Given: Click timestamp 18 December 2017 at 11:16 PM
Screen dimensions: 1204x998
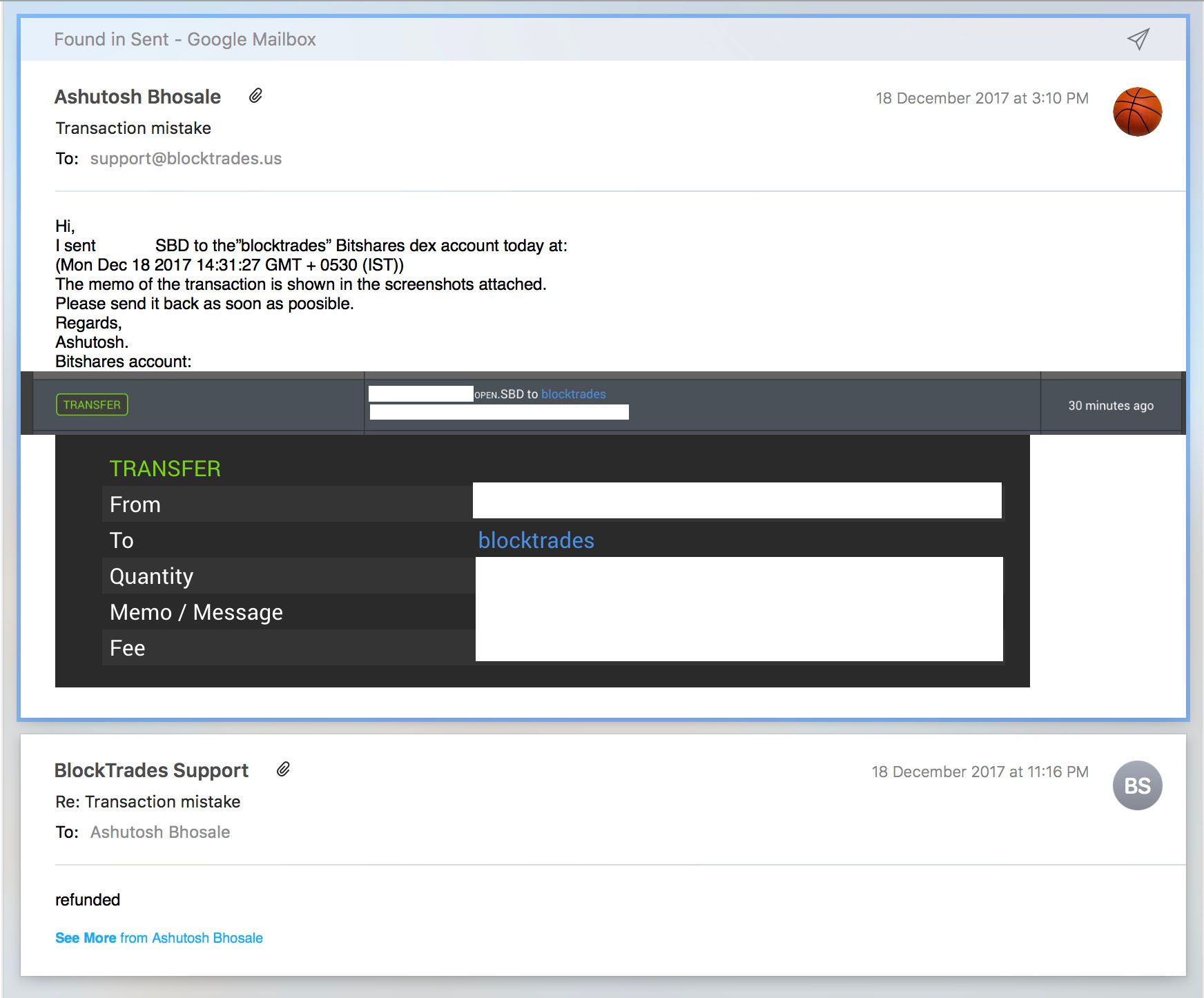Looking at the screenshot, I should (x=980, y=772).
